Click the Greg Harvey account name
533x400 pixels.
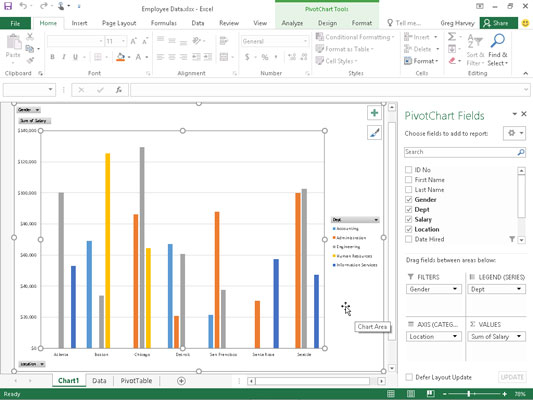point(458,23)
